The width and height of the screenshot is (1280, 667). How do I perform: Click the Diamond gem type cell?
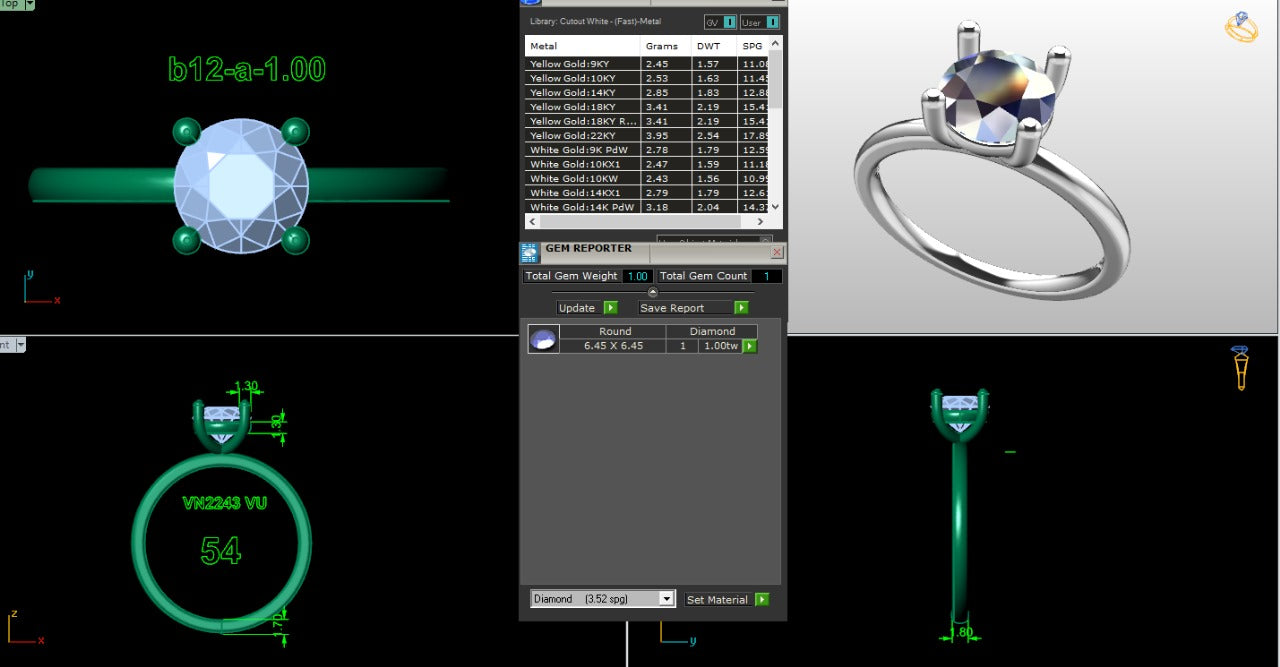tap(712, 331)
